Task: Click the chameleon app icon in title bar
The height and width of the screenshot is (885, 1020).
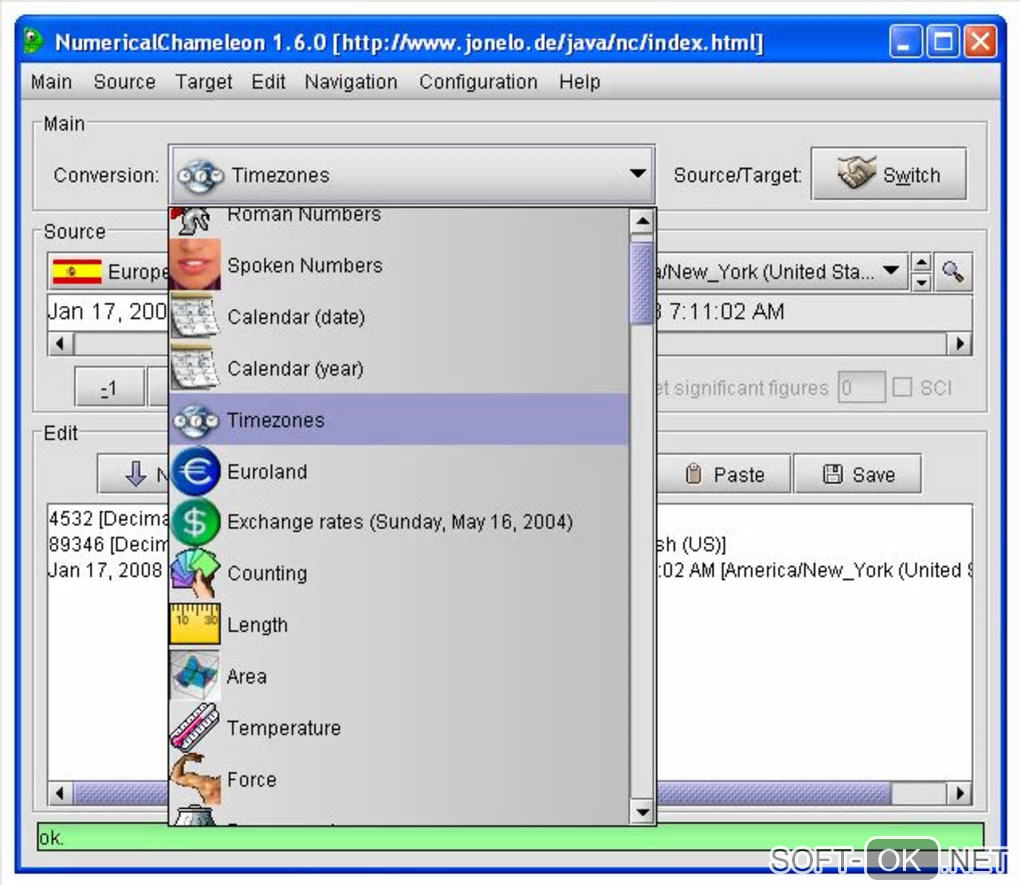Action: click(33, 42)
